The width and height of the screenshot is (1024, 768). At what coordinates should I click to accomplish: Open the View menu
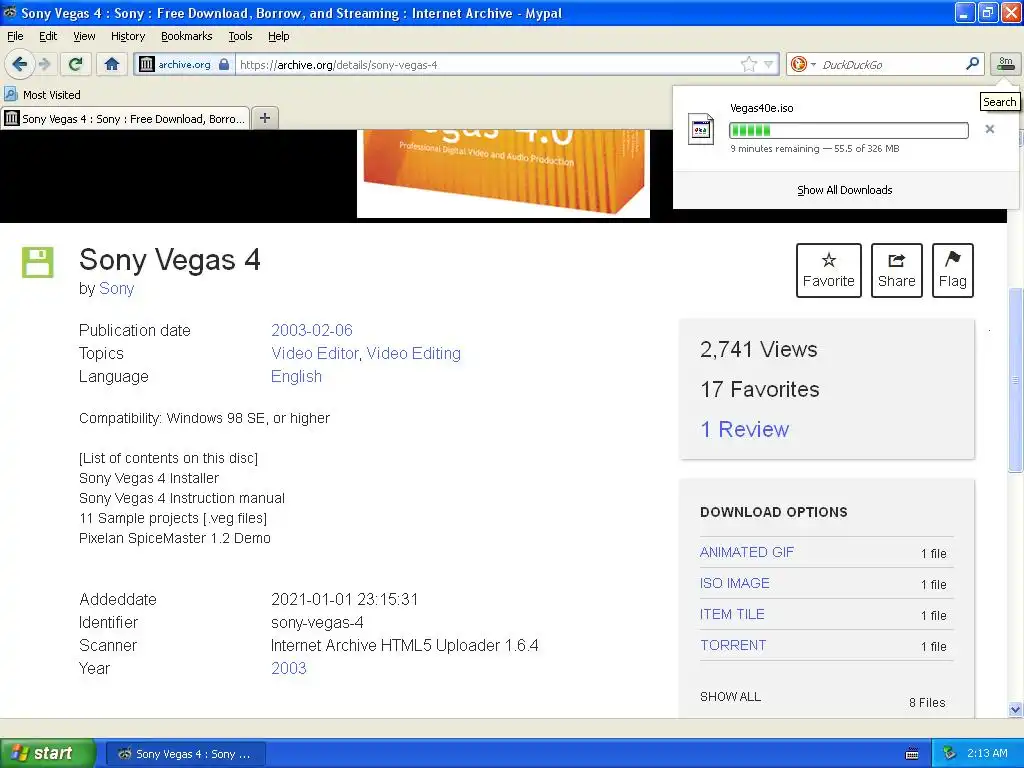(84, 36)
